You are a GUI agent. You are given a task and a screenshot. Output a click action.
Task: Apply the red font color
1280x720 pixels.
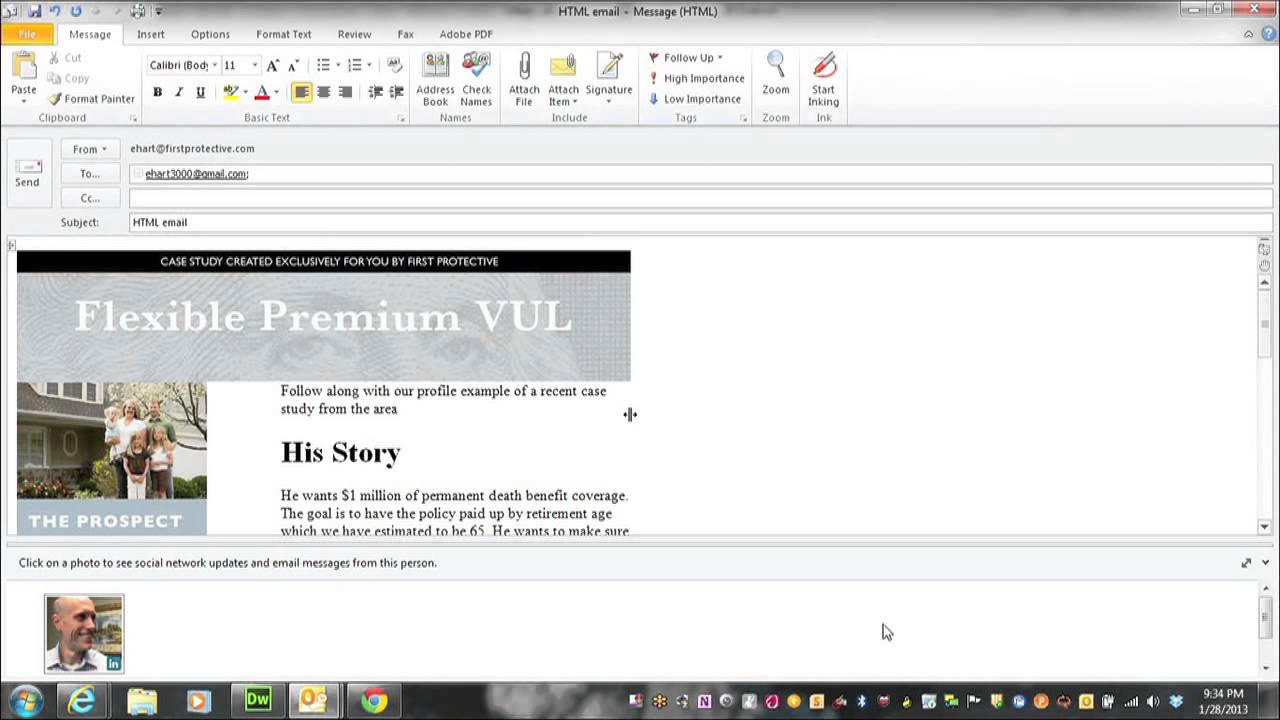261,92
